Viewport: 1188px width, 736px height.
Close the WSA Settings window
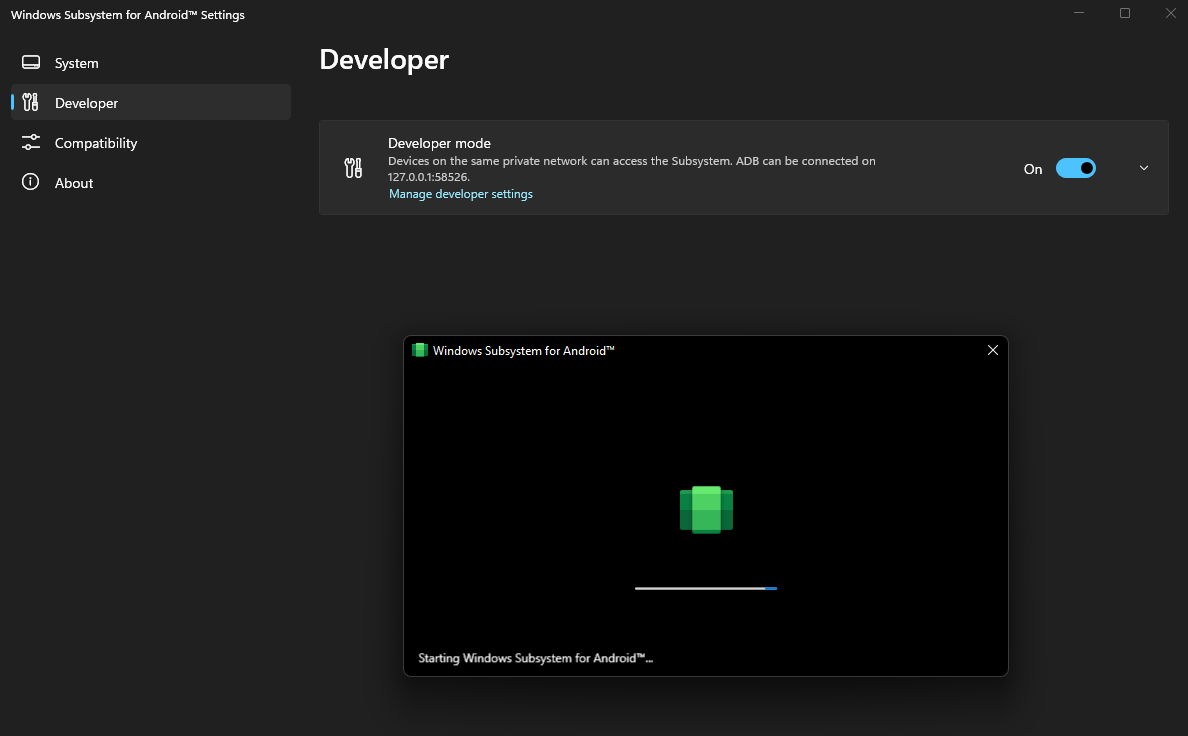(1170, 13)
